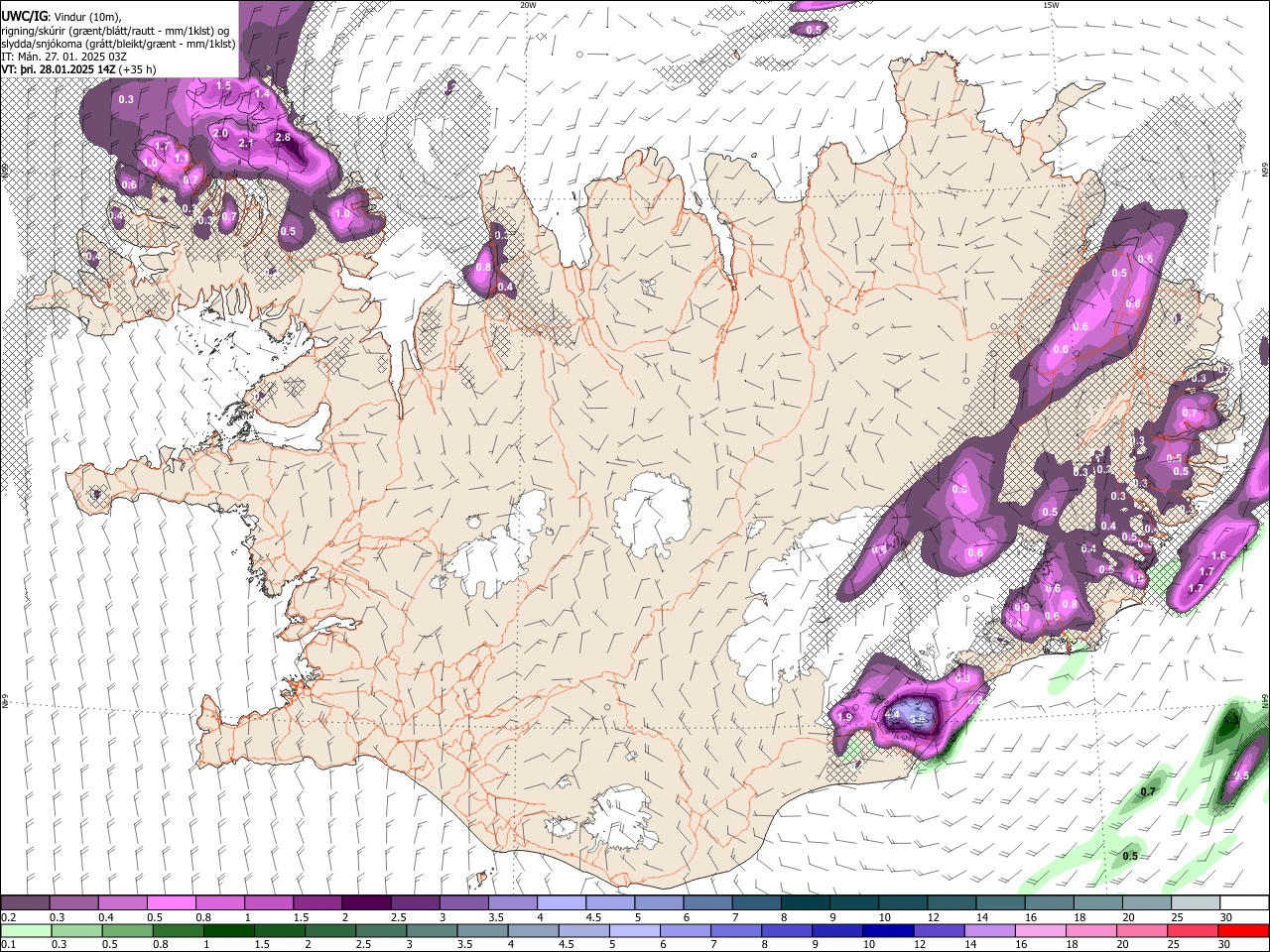
Task: Click the '1.6' snowfall value off the east coast
Action: coord(1219,556)
